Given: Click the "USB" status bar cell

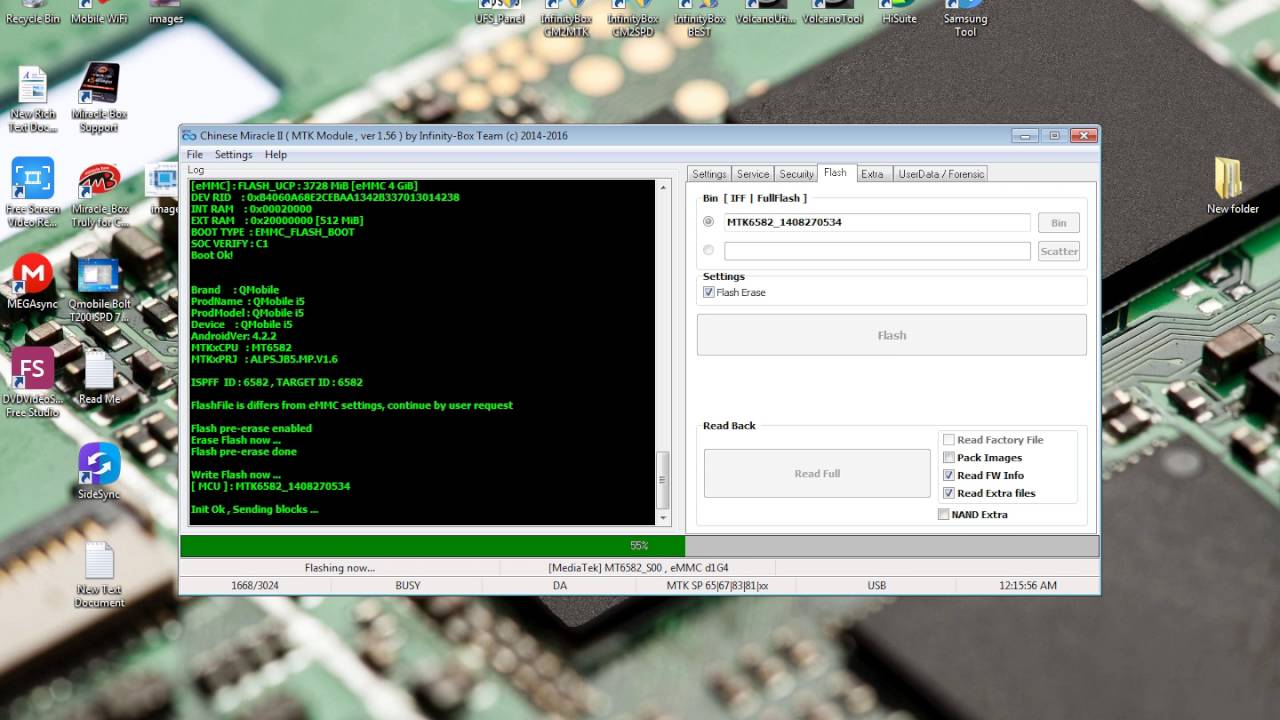Looking at the screenshot, I should [877, 586].
